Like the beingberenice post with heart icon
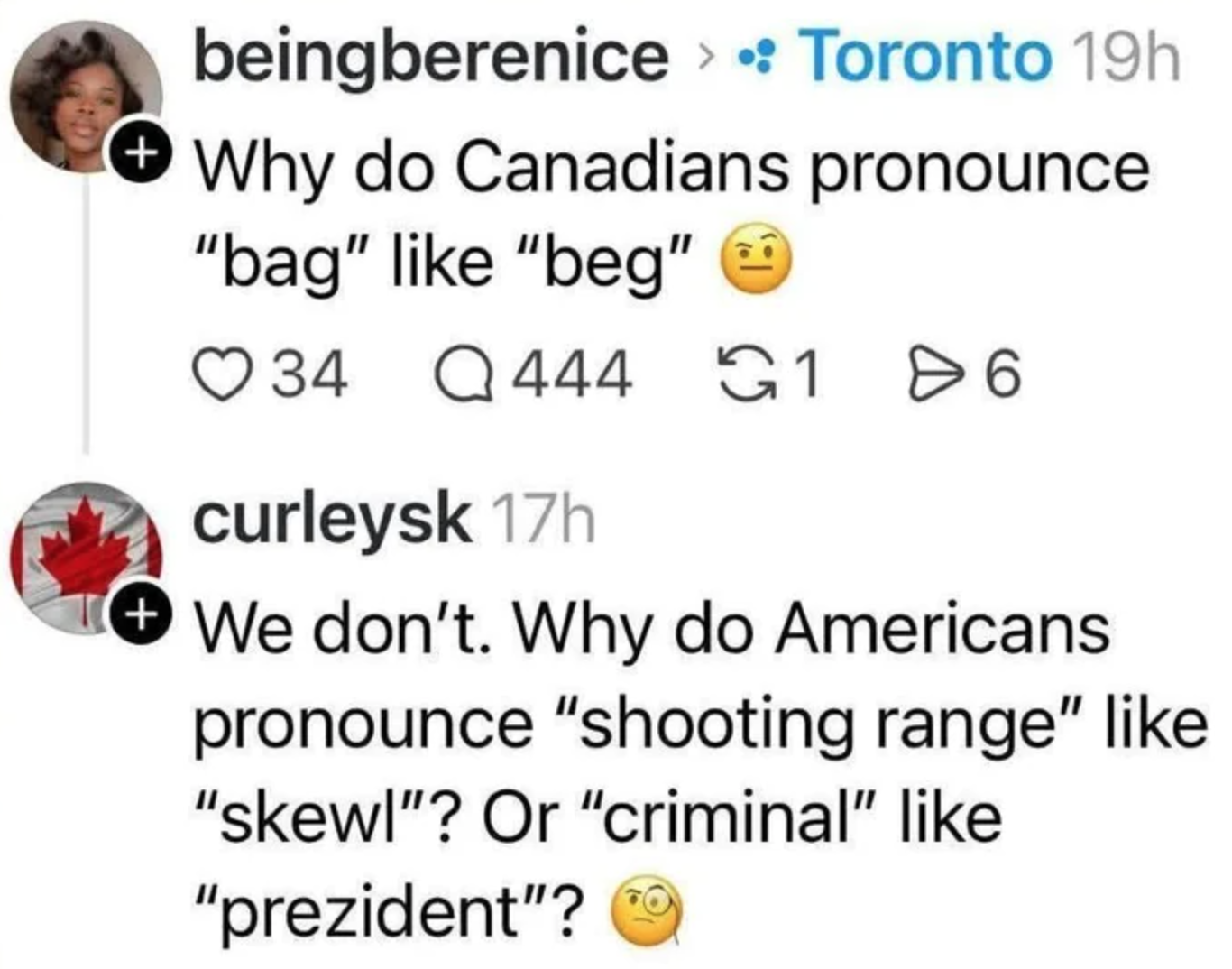Screen dimensions: 1232x969 pos(220,375)
